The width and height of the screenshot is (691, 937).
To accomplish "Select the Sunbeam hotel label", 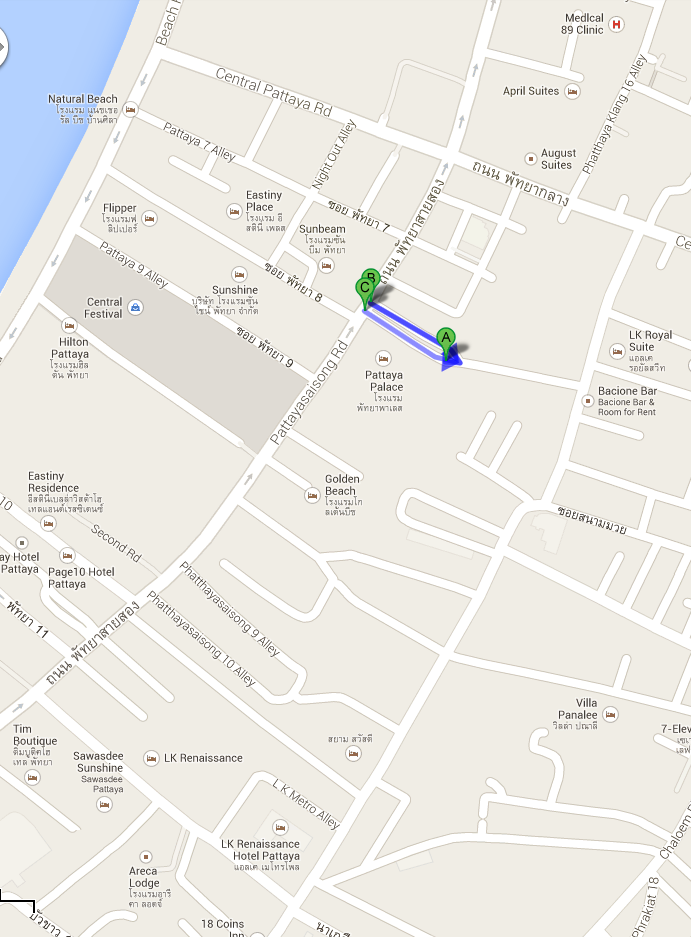I will click(322, 229).
